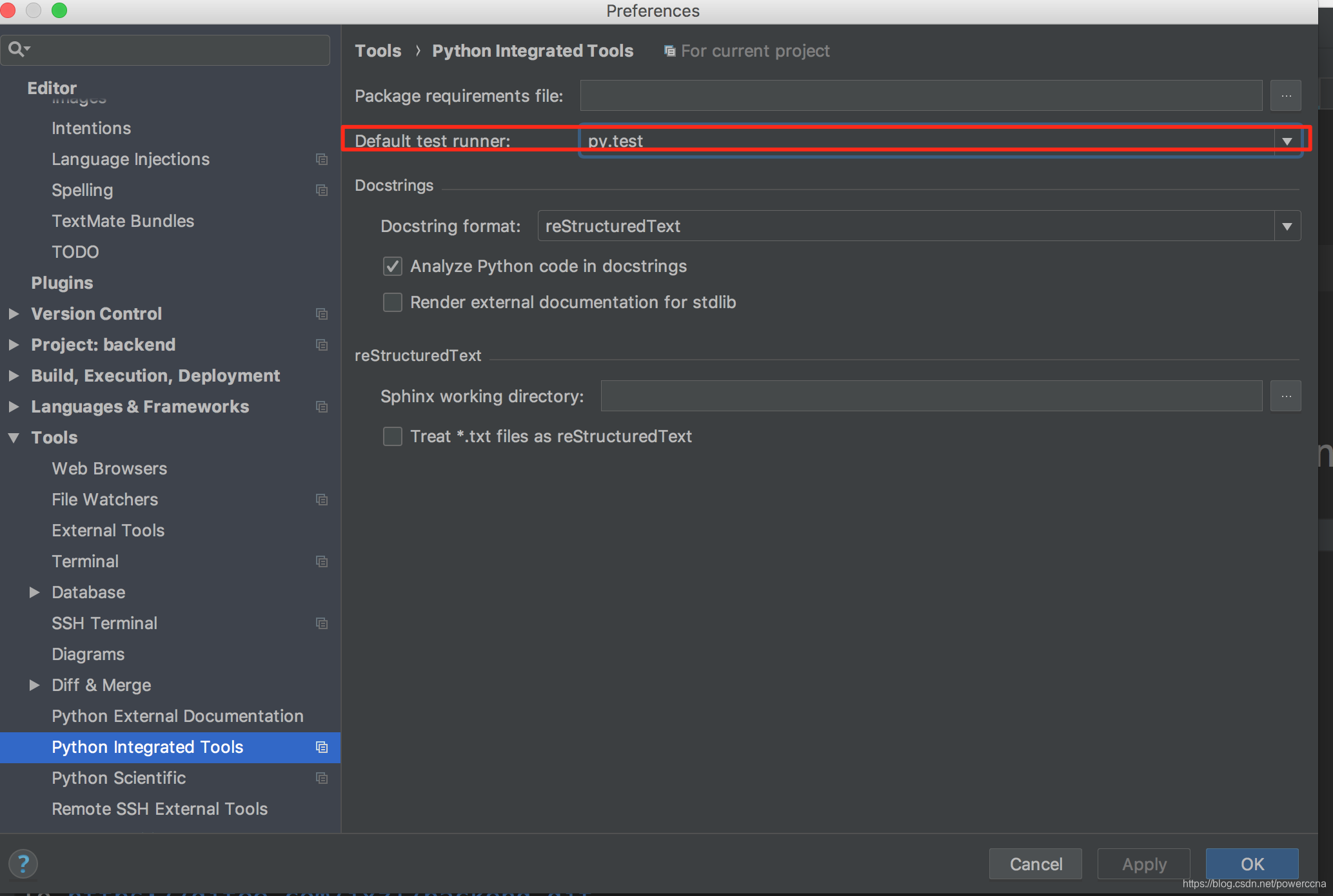Screen dimensions: 1333x896
Task: Click project-level icon beside Python Scientific
Action: pos(321,778)
